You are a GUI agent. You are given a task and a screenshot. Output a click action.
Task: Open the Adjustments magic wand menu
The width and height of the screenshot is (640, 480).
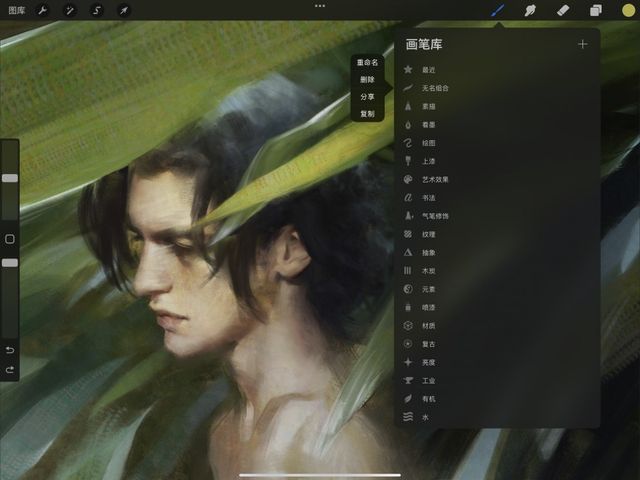pyautogui.click(x=70, y=10)
